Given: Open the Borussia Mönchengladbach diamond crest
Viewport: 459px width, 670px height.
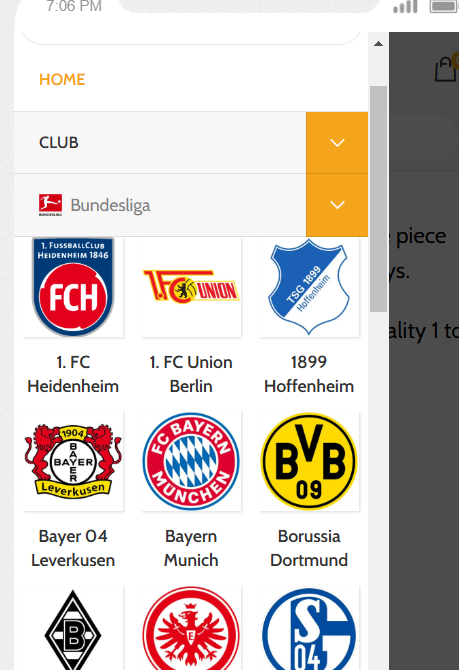Looking at the screenshot, I should pyautogui.click(x=73, y=628).
